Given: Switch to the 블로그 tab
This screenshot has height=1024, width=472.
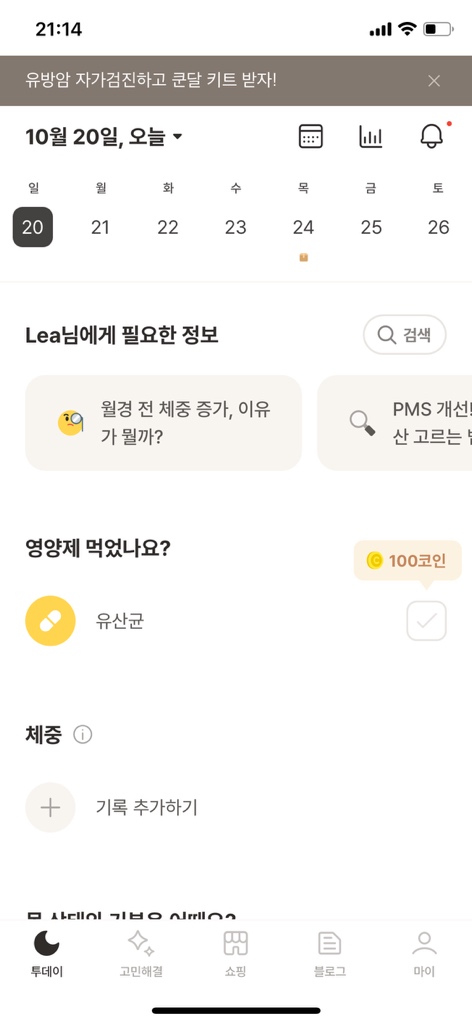Looking at the screenshot, I should [330, 953].
